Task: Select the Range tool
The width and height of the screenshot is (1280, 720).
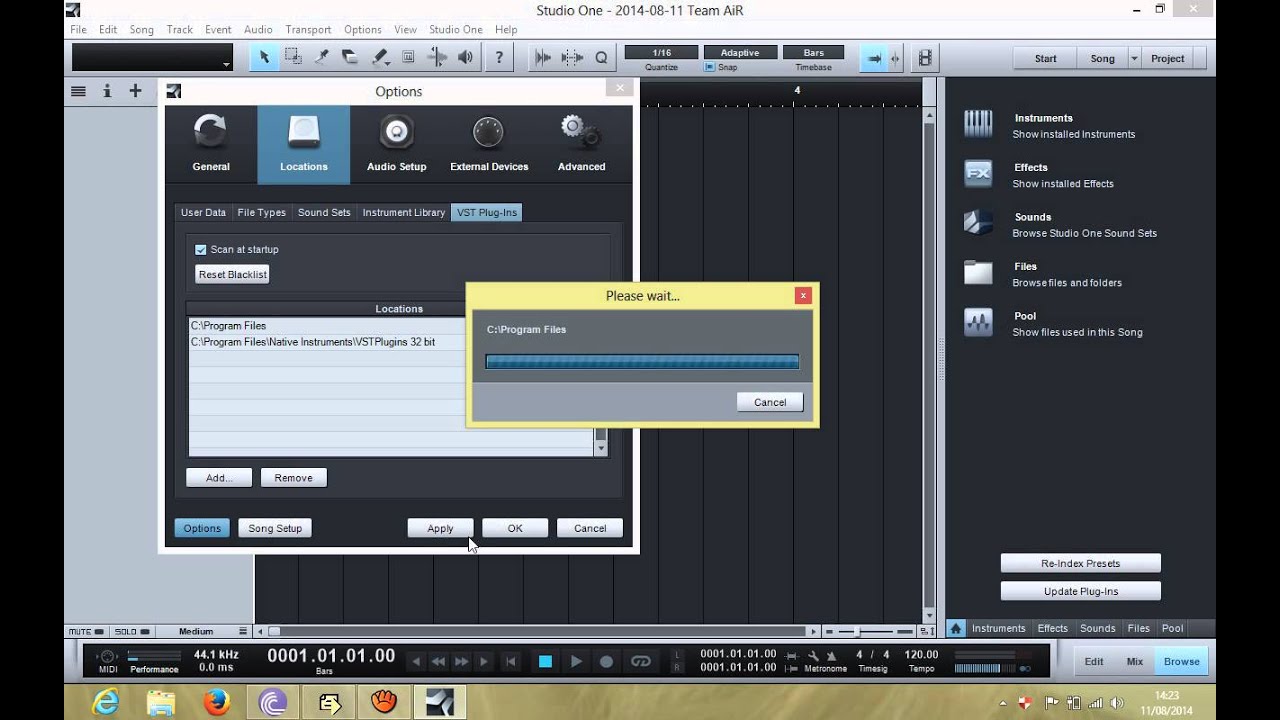Action: click(293, 57)
